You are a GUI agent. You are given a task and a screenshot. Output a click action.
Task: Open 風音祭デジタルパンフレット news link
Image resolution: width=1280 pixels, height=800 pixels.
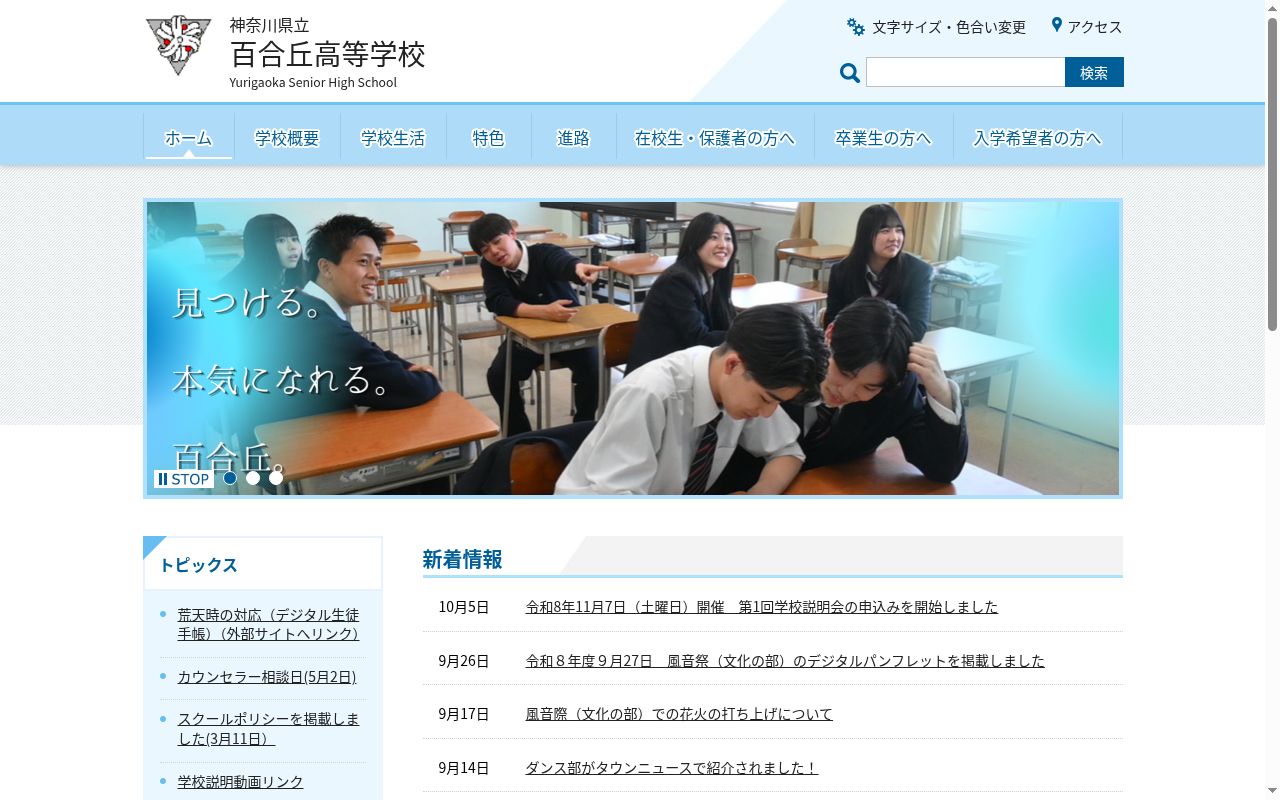785,661
